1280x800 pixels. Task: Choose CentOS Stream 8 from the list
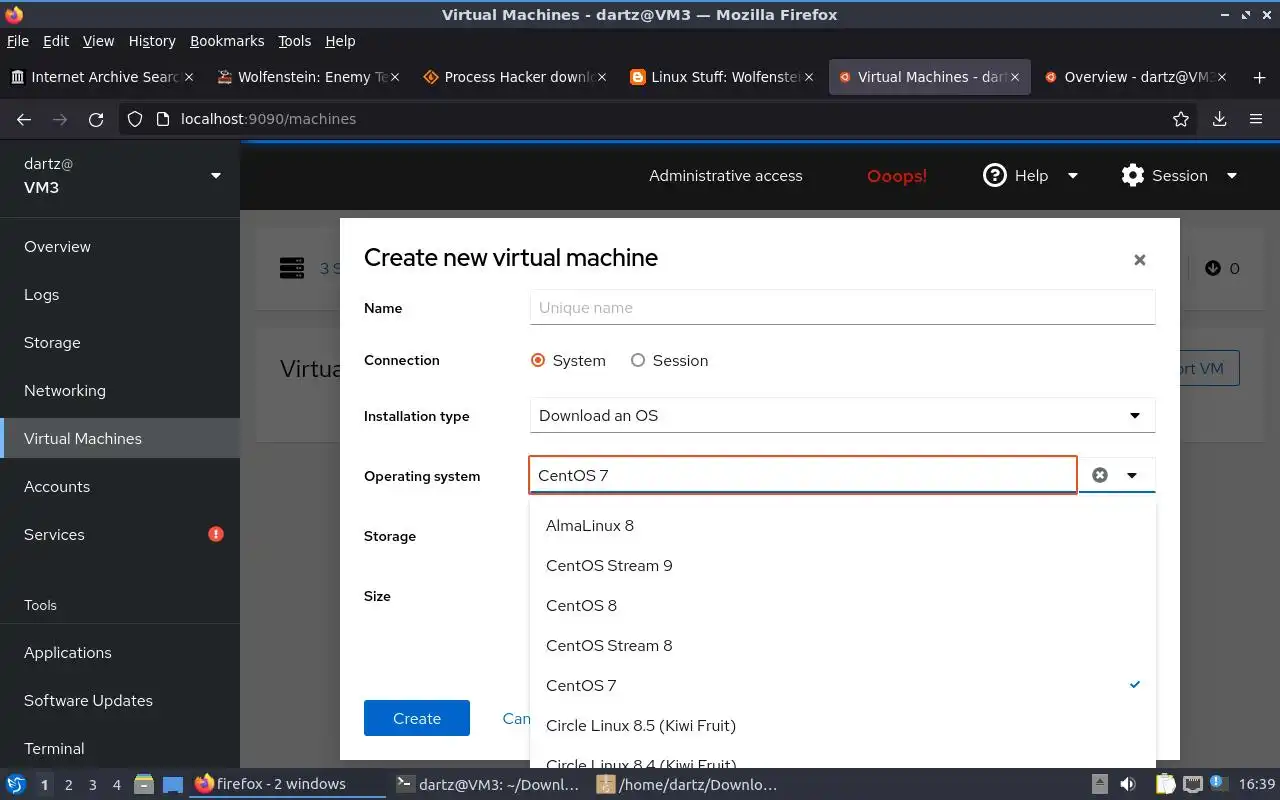pyautogui.click(x=842, y=646)
